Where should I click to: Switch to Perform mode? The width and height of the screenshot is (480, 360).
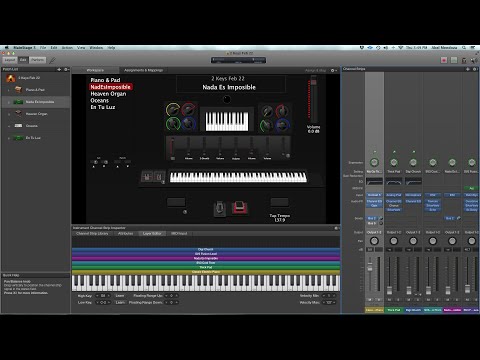tap(37, 60)
